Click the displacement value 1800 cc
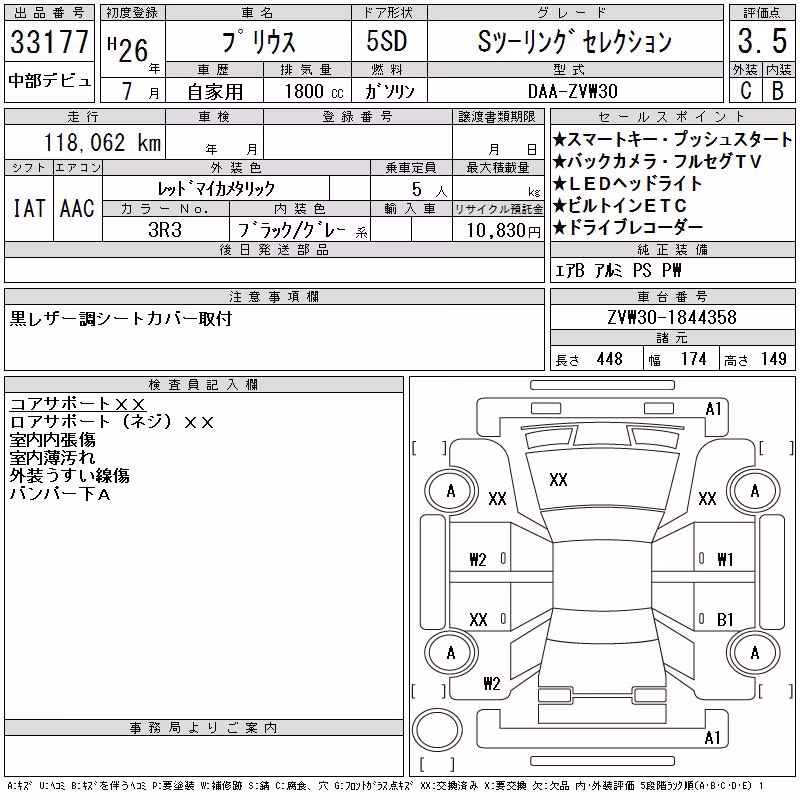Image resolution: width=800 pixels, height=800 pixels. point(314,91)
